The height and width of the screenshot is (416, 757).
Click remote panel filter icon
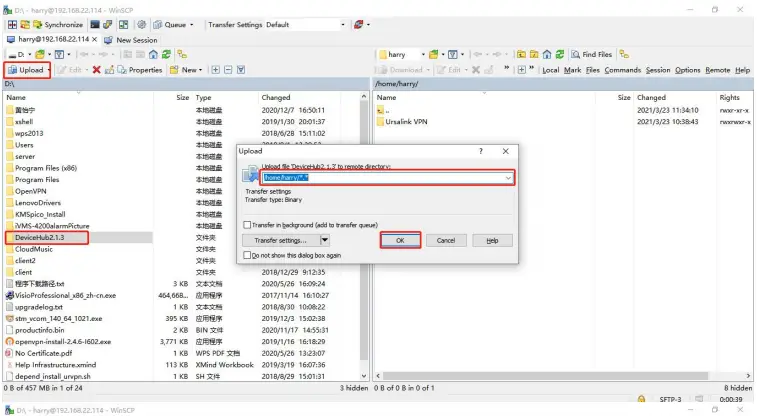tap(453, 55)
